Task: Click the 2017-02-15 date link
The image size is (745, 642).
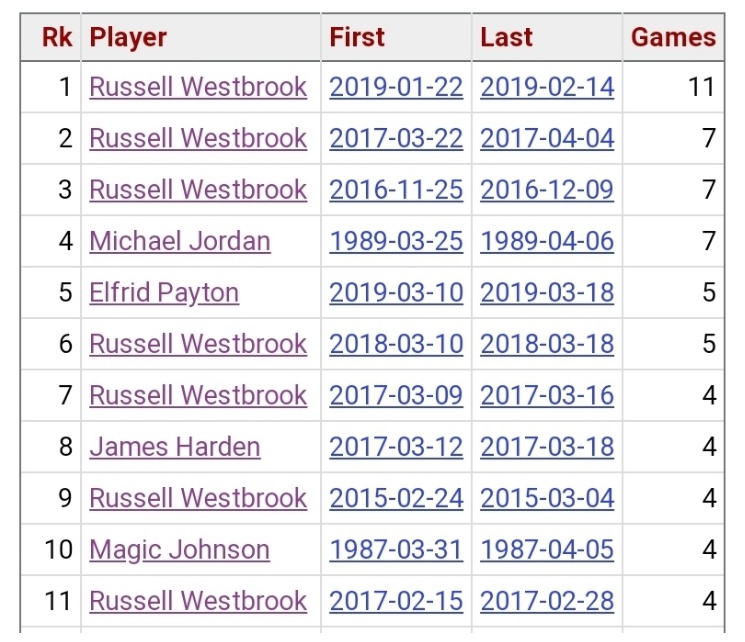Action: (x=396, y=601)
